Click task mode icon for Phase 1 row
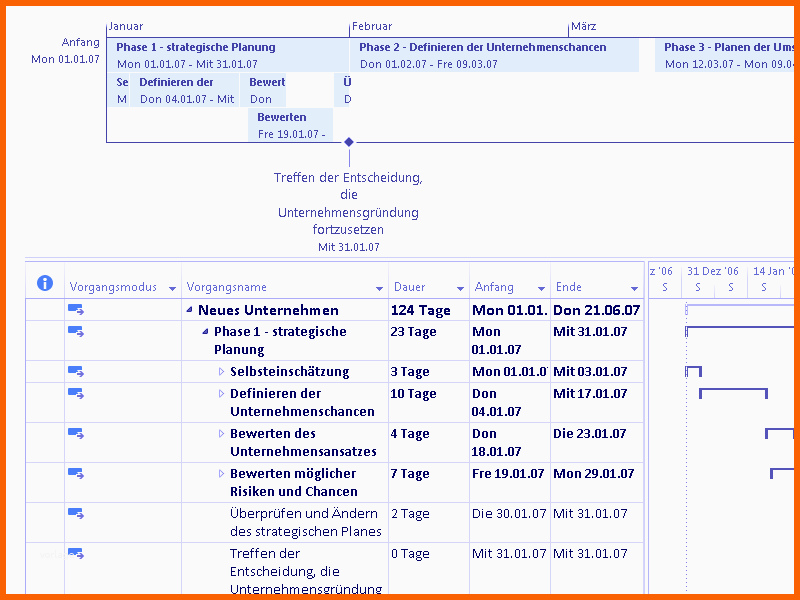Image resolution: width=800 pixels, height=600 pixels. pyautogui.click(x=76, y=332)
